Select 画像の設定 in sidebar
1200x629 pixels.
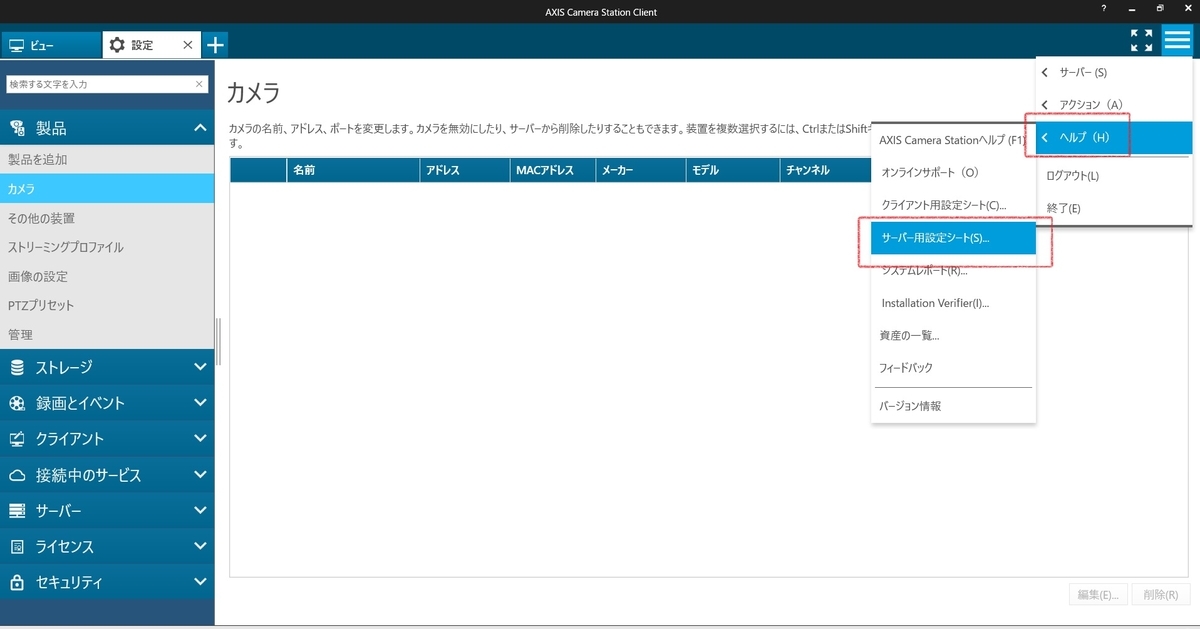[107, 276]
